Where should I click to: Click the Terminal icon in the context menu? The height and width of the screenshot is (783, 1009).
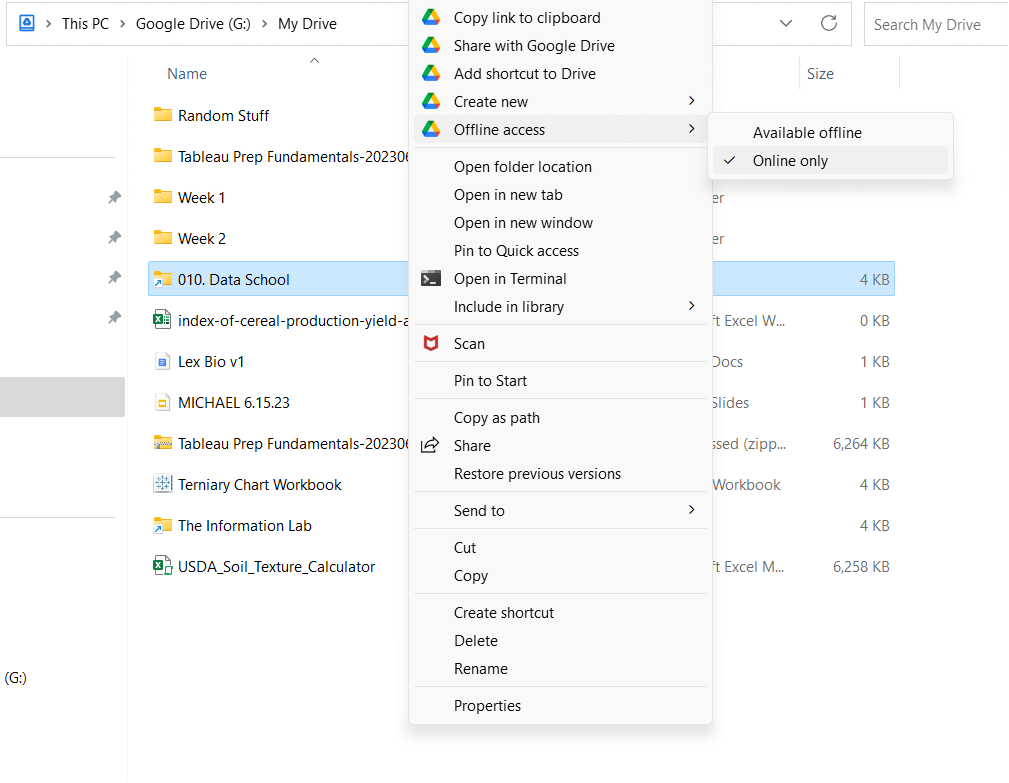[x=431, y=279]
